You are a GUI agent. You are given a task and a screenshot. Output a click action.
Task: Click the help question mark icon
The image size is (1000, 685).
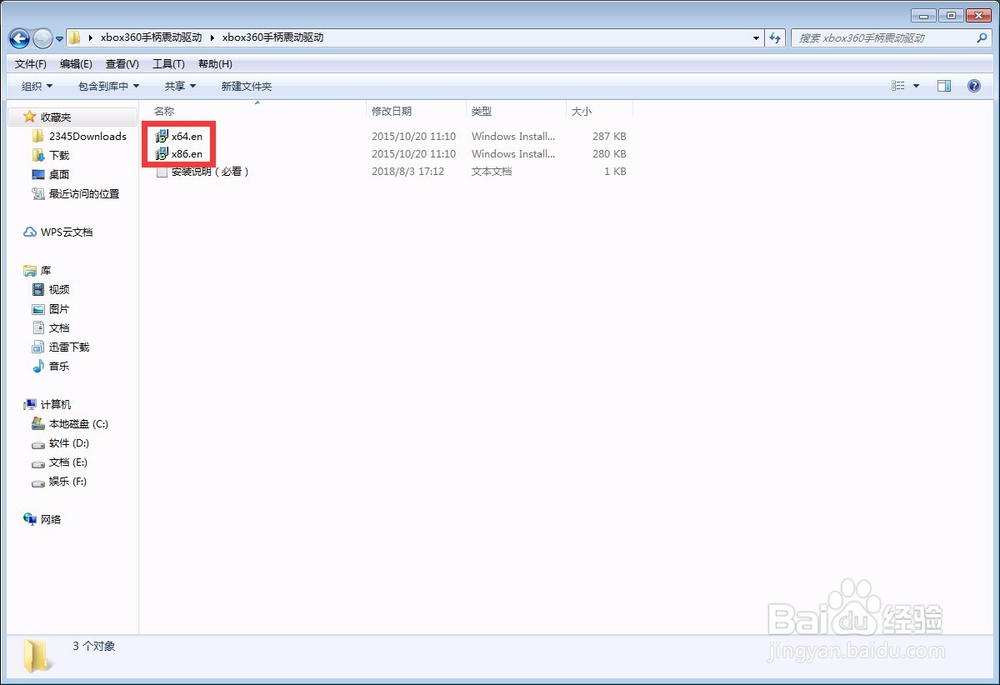click(974, 85)
